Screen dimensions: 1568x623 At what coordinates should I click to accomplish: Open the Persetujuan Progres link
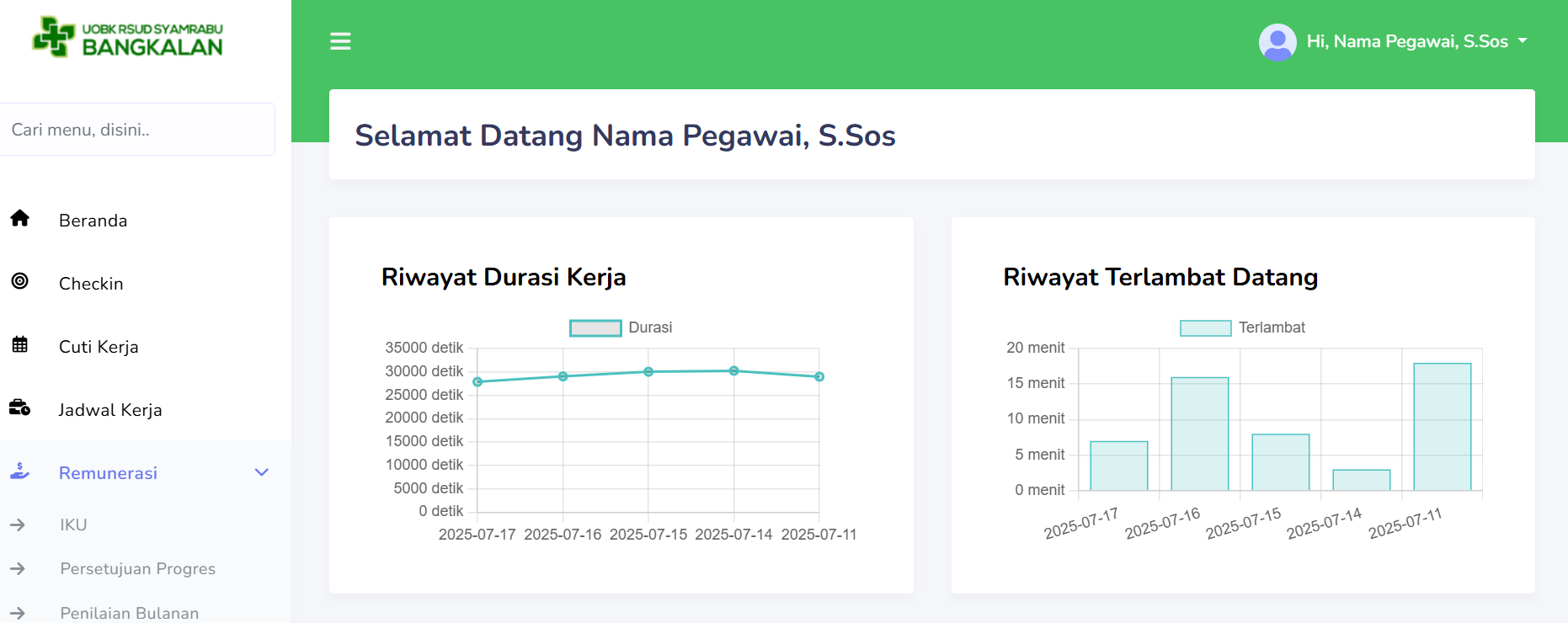click(138, 569)
